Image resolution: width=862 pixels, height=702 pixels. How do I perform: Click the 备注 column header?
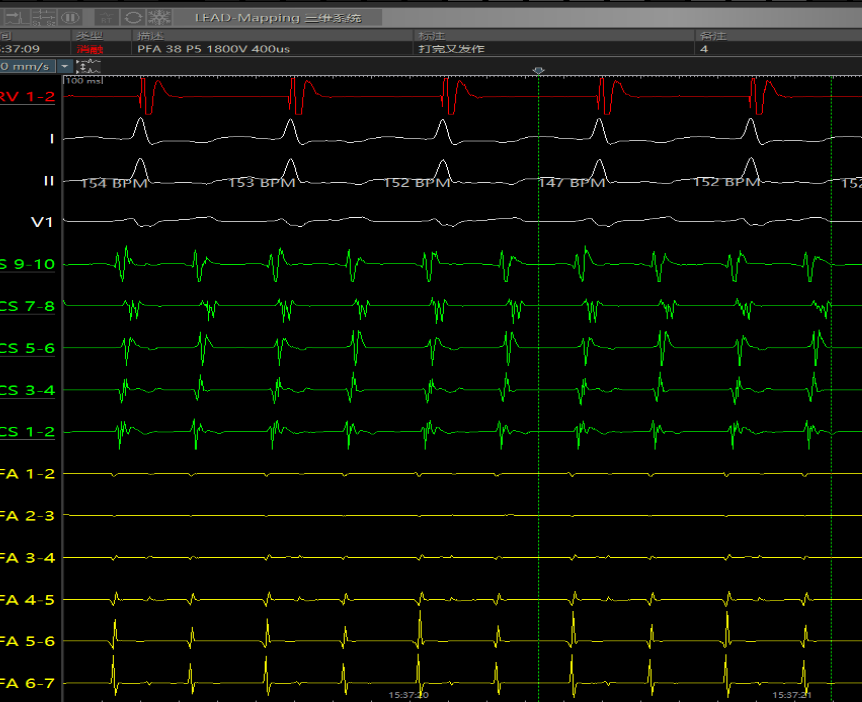click(x=711, y=36)
